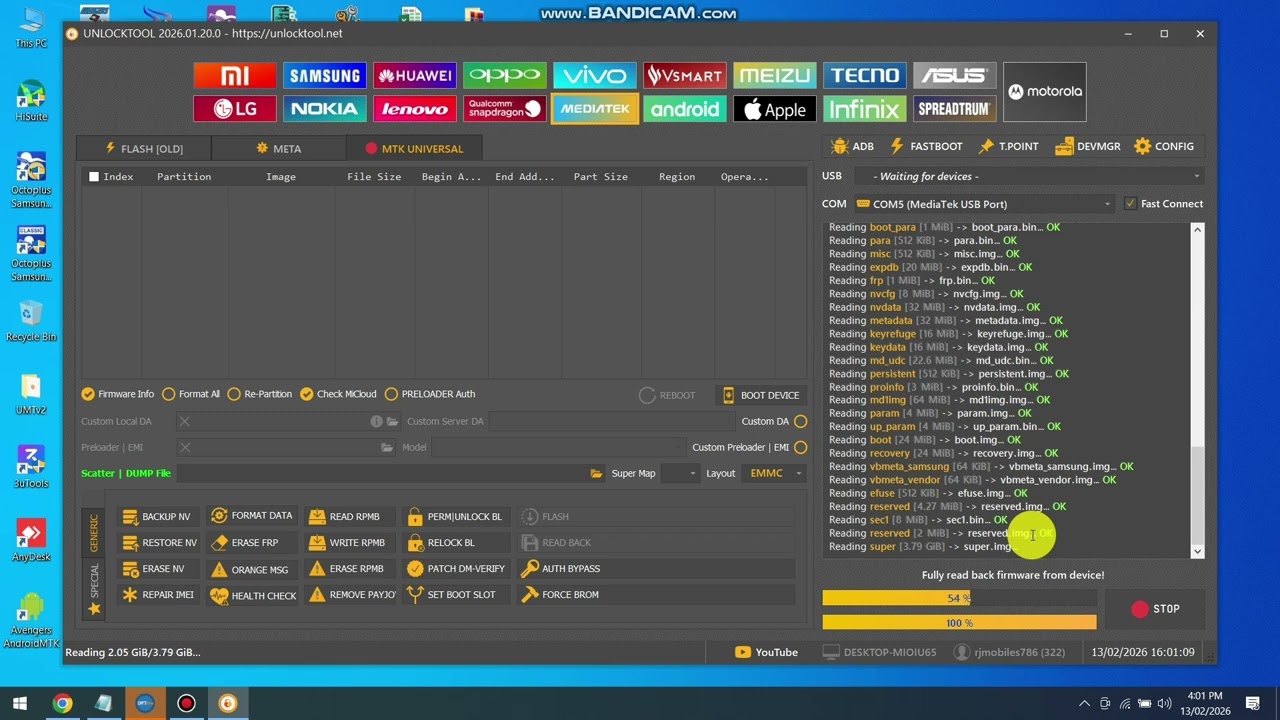Viewport: 1280px width, 720px height.
Task: Select the Qualcomm Snapdragon logo
Action: (x=504, y=109)
